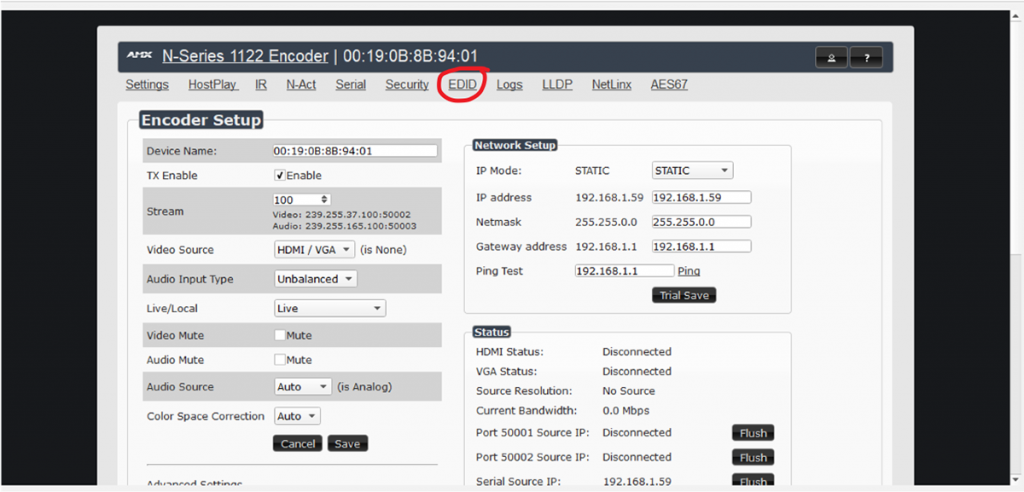Click the Device Name input field

355,150
